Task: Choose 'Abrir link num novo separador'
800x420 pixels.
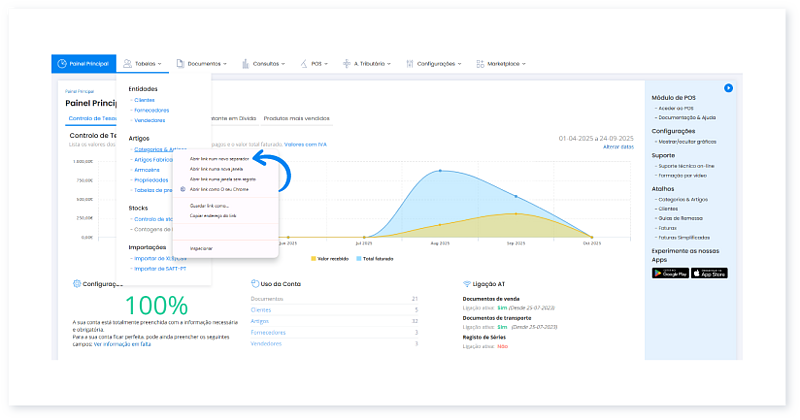Action: point(219,158)
